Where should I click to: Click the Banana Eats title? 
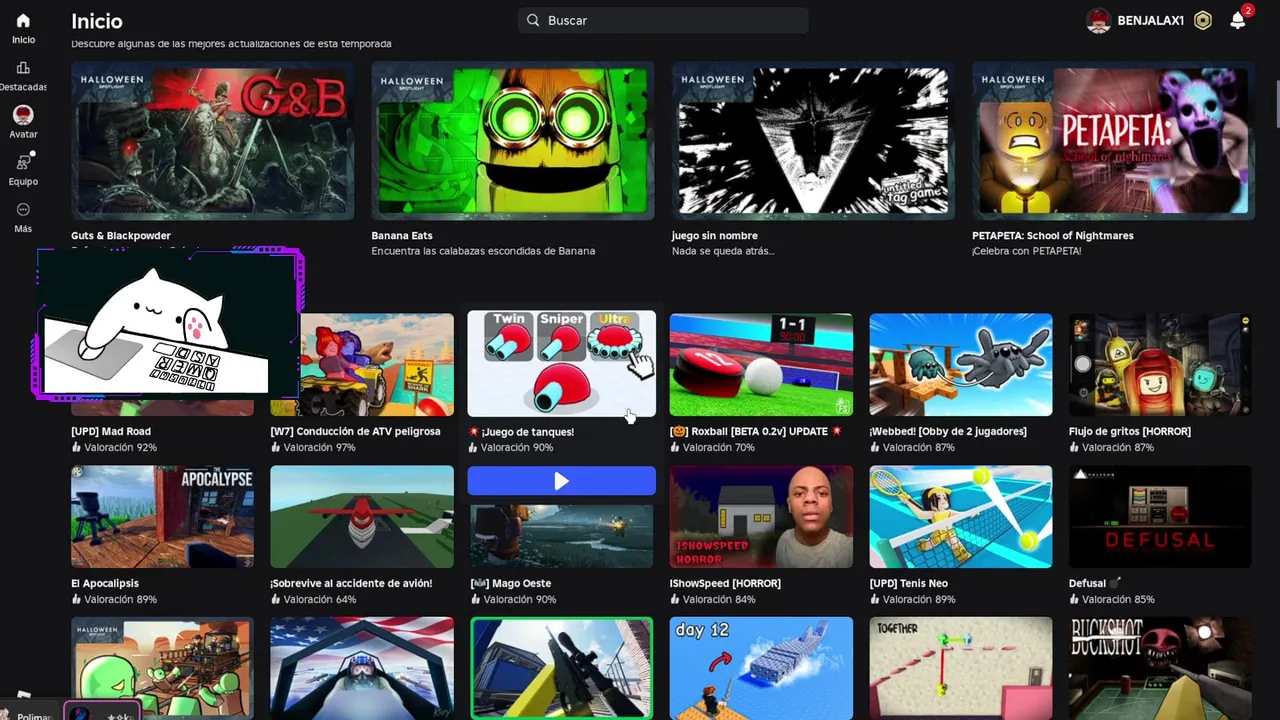tap(402, 236)
